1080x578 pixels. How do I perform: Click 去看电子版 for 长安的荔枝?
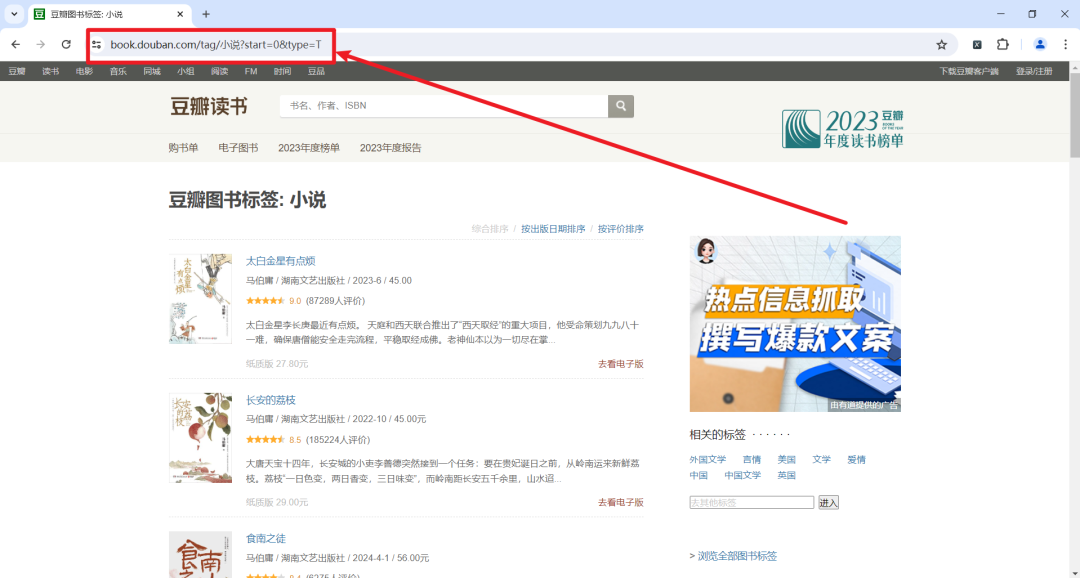621,502
